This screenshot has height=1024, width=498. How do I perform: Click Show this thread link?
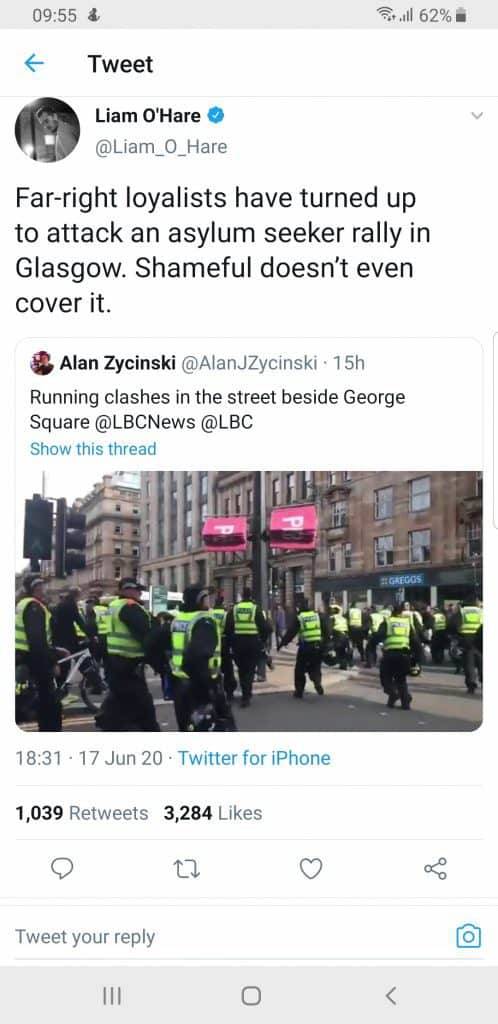[x=93, y=449]
